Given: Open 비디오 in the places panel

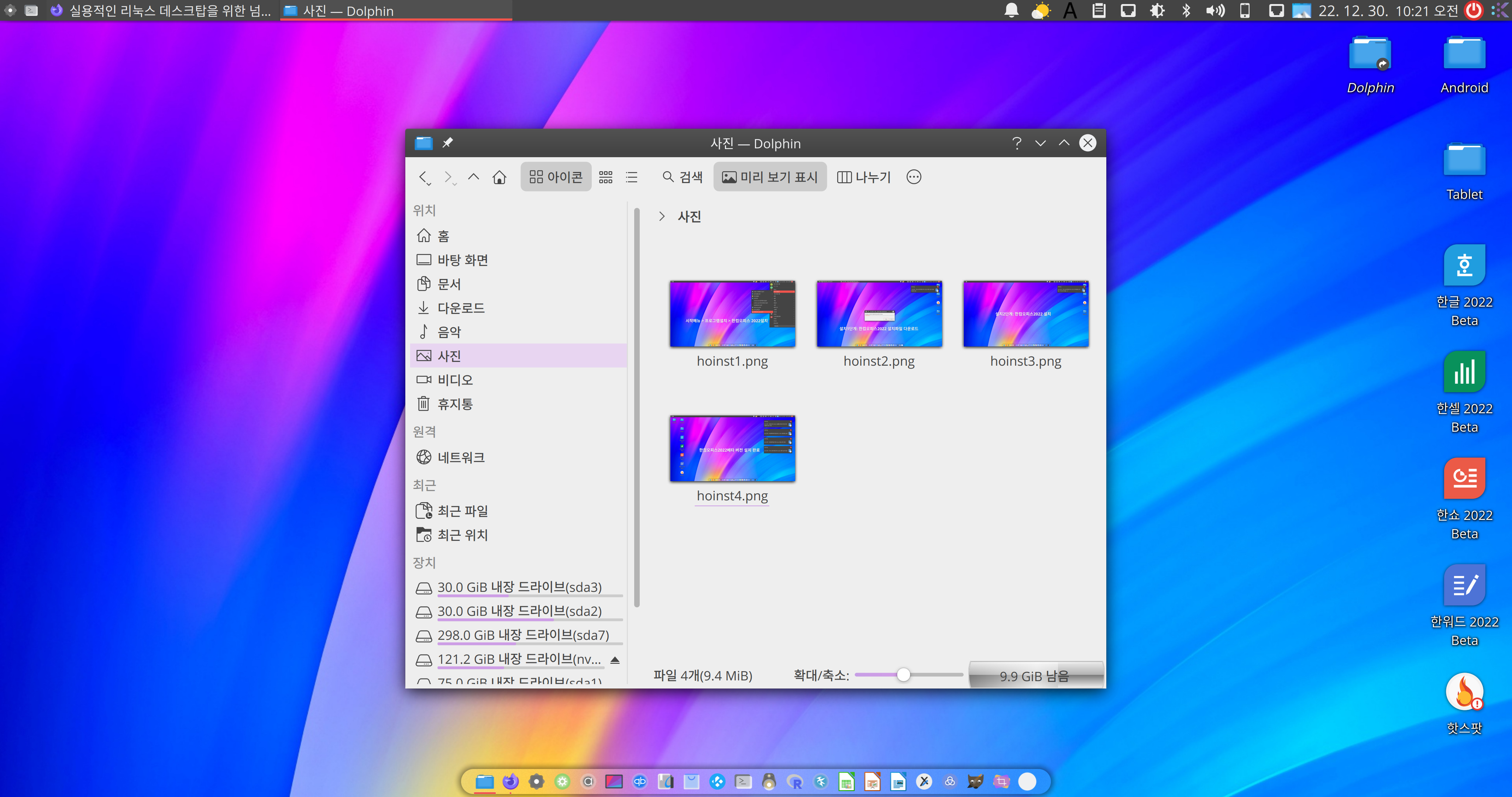Looking at the screenshot, I should 518,380.
